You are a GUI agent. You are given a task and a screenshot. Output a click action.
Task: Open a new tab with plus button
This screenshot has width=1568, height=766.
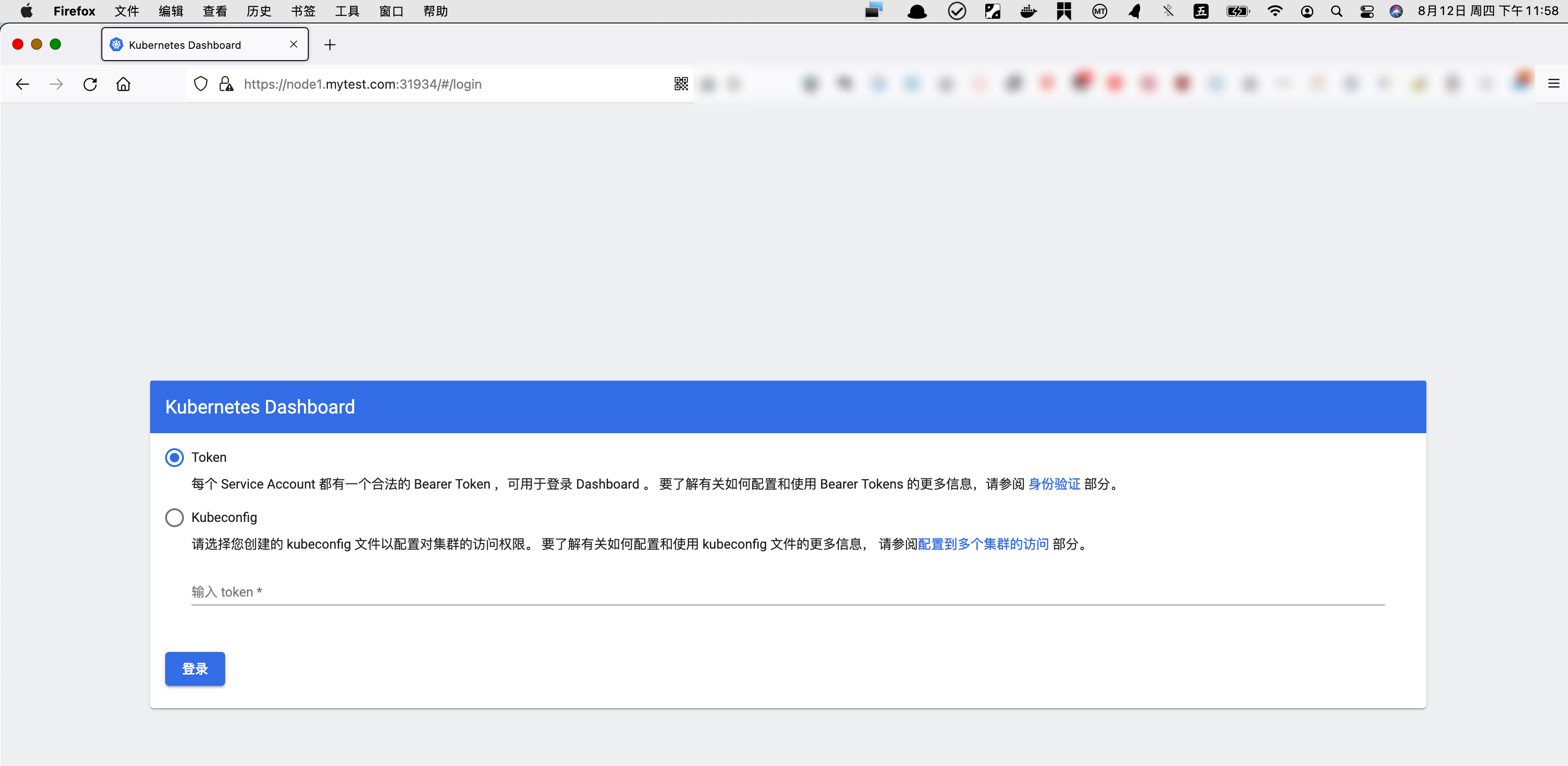(x=330, y=45)
